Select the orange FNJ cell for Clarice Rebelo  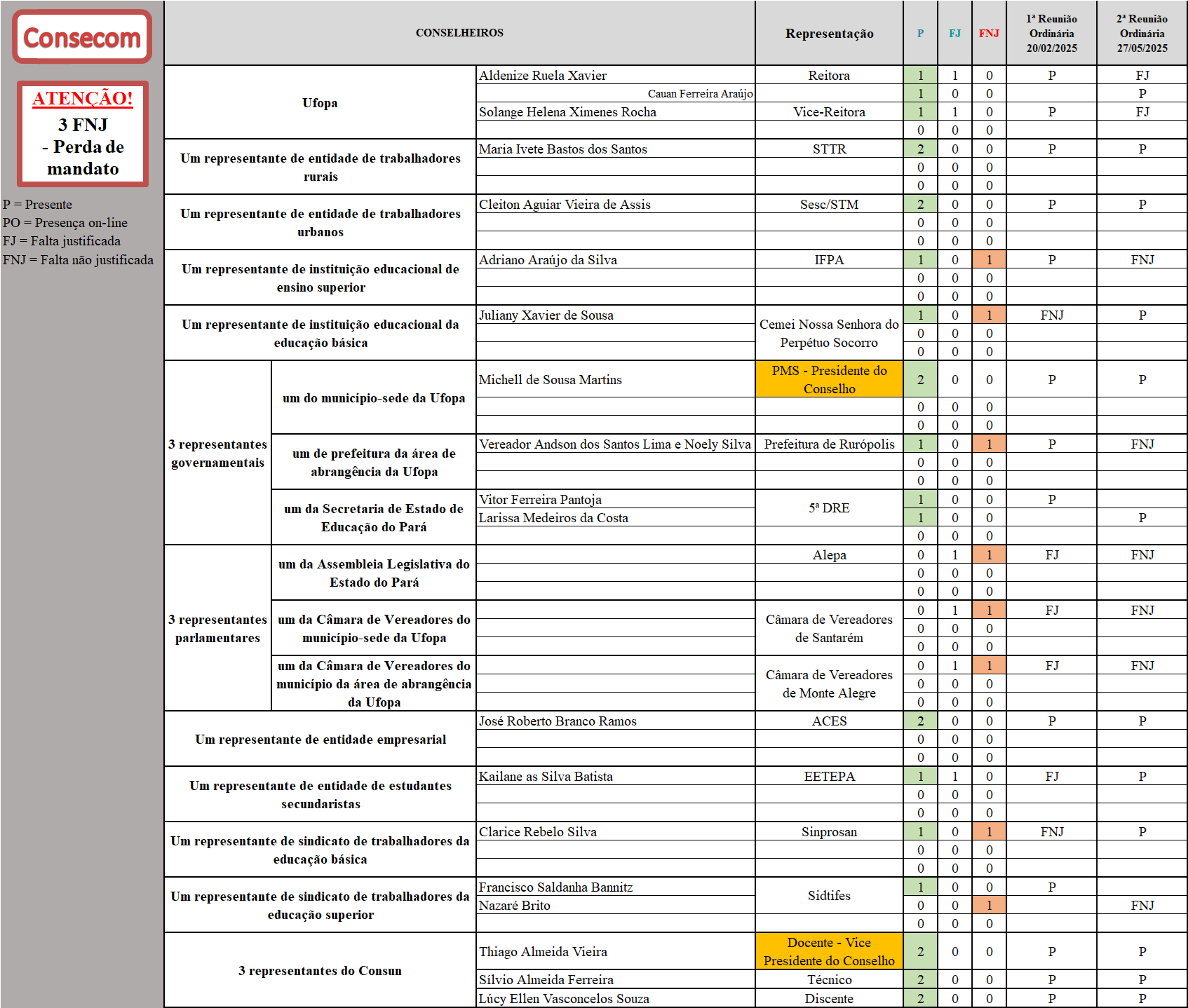point(988,832)
